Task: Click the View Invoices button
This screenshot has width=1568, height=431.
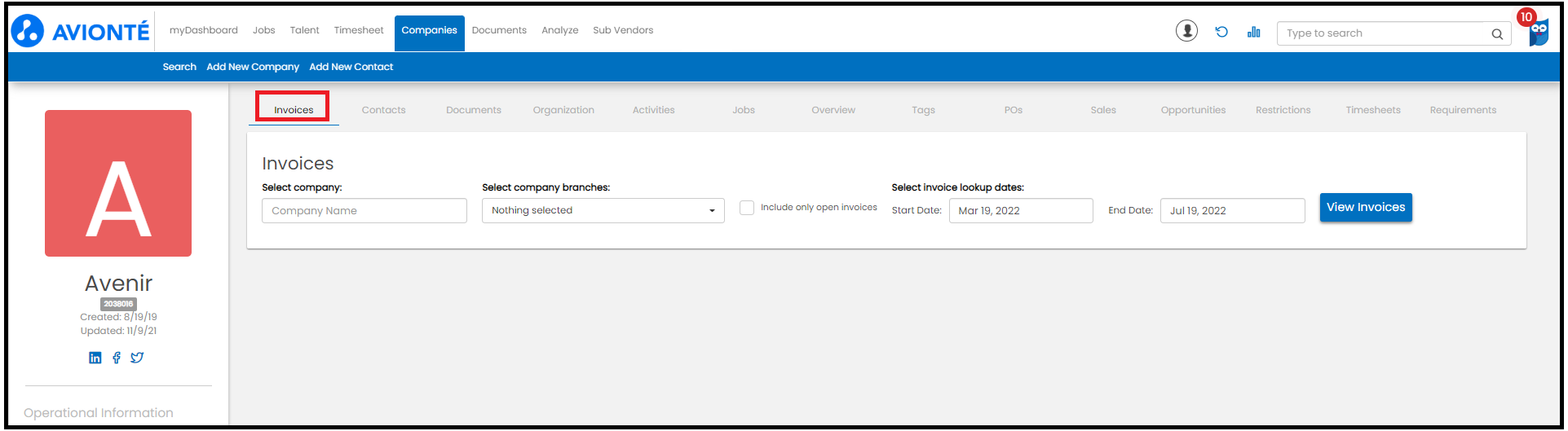Action: pos(1366,207)
